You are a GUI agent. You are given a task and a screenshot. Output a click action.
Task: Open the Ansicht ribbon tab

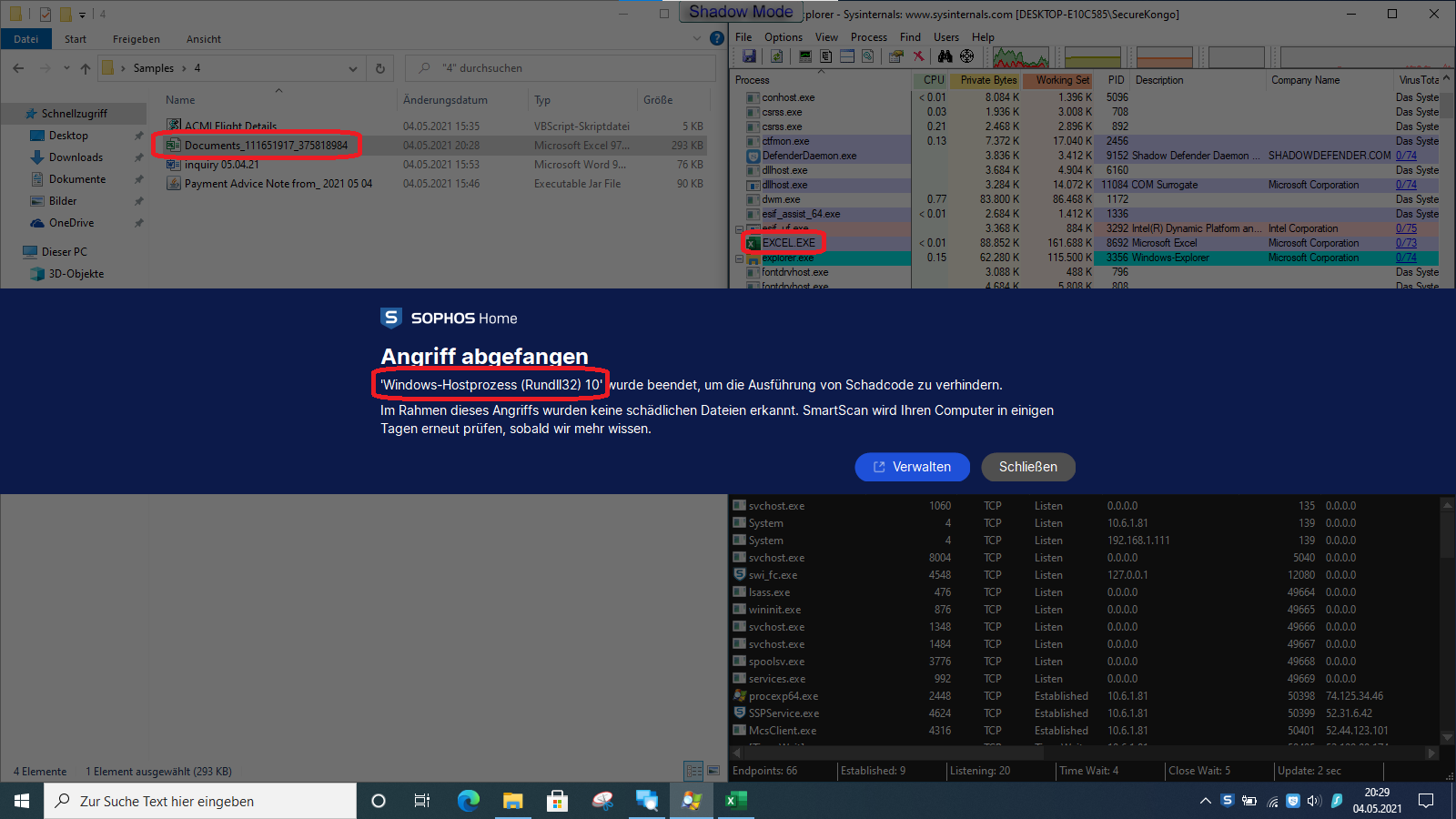(x=204, y=39)
